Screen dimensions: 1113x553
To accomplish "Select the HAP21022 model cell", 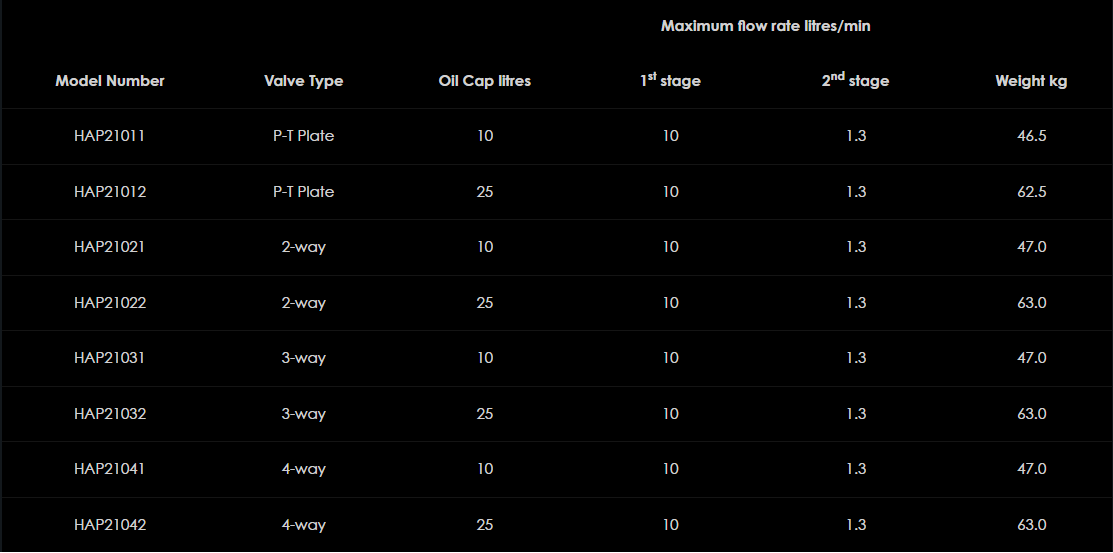I will [x=110, y=303].
